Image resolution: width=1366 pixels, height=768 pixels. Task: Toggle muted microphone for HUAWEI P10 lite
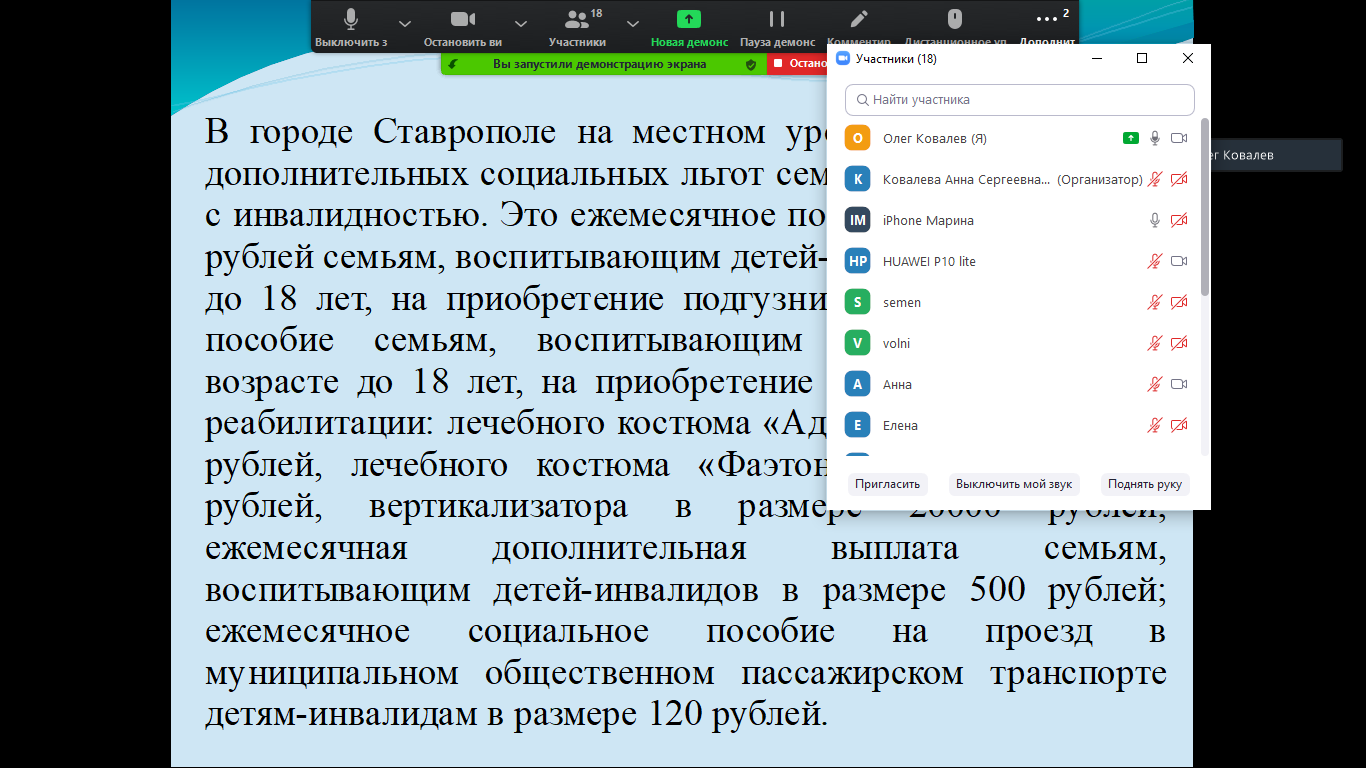click(x=1155, y=261)
